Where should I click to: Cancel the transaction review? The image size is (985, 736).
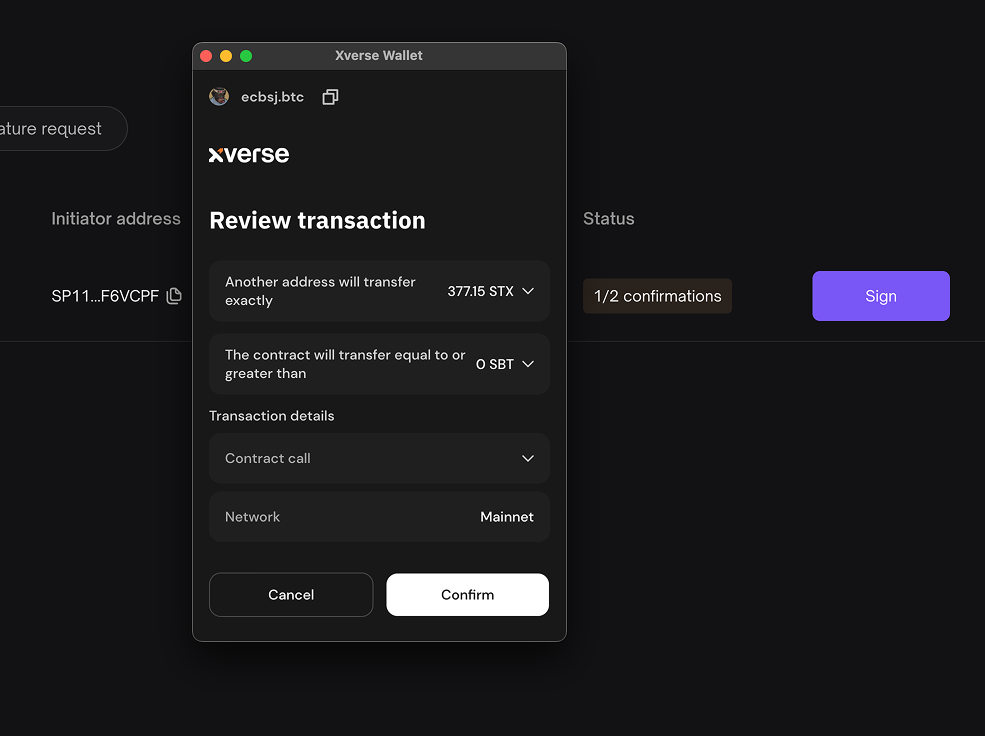click(291, 595)
